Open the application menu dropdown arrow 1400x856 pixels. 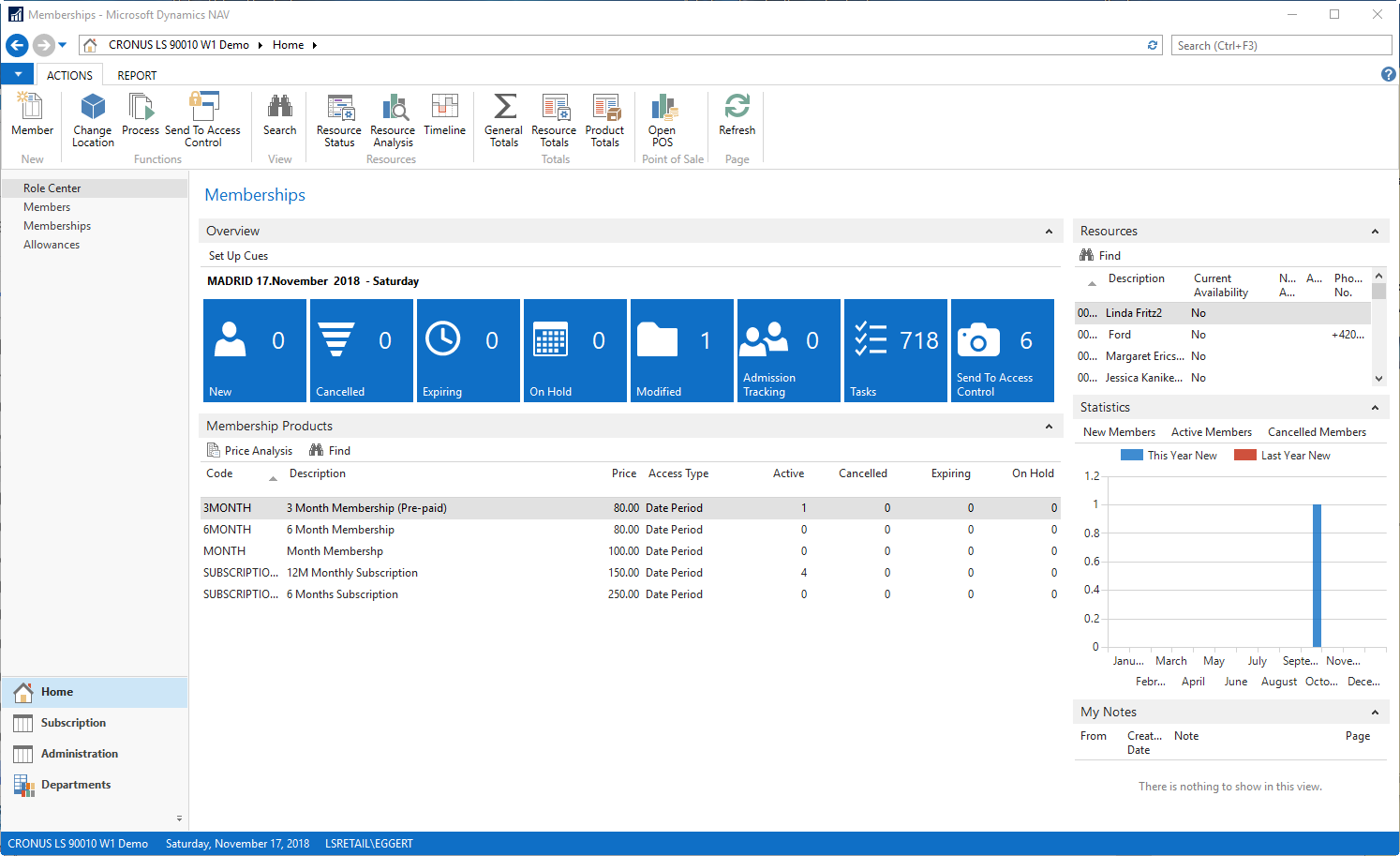18,75
